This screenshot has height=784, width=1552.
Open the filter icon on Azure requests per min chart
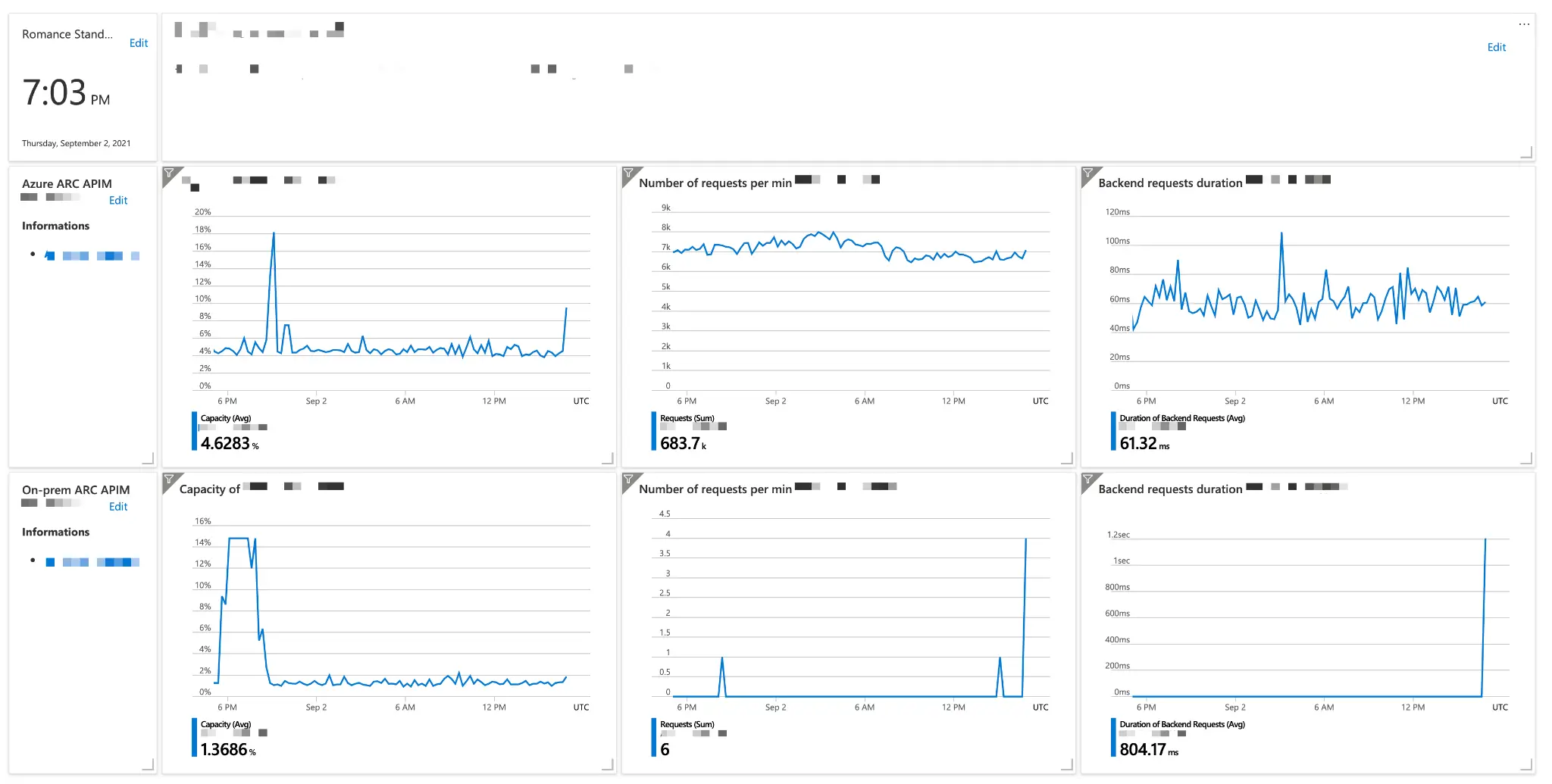coord(629,174)
